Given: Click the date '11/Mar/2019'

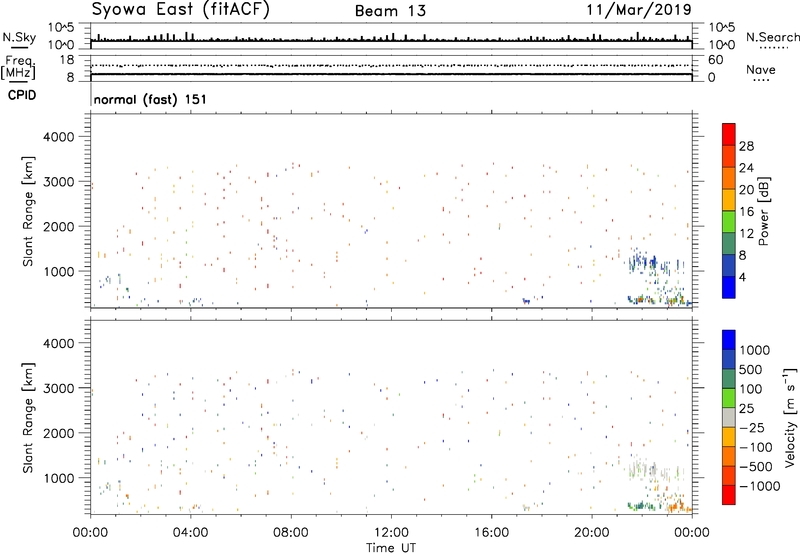Looking at the screenshot, I should point(639,10).
